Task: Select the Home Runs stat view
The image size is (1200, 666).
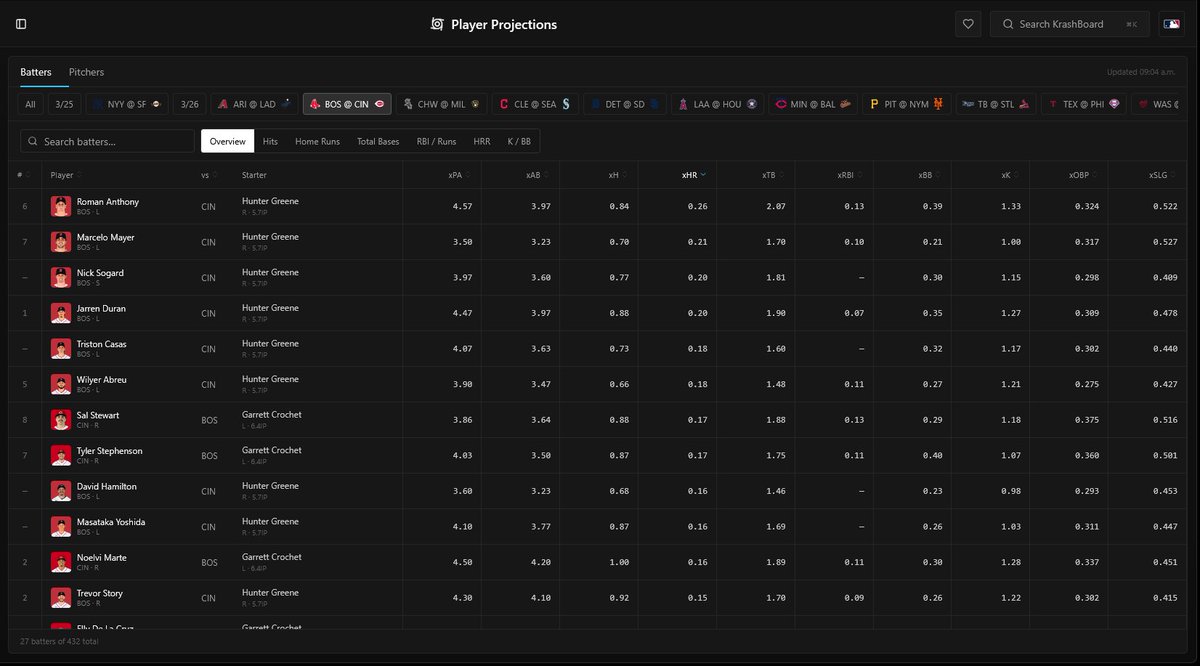Action: pyautogui.click(x=317, y=141)
